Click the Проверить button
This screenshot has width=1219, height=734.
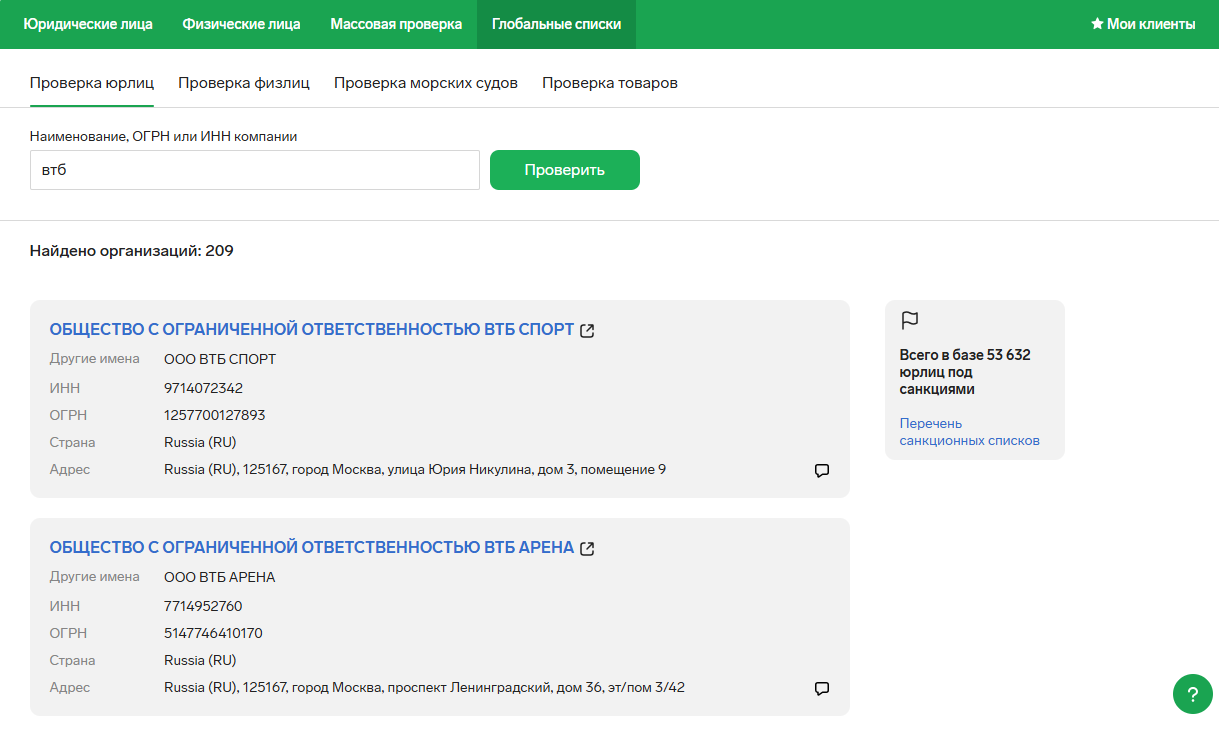point(565,170)
